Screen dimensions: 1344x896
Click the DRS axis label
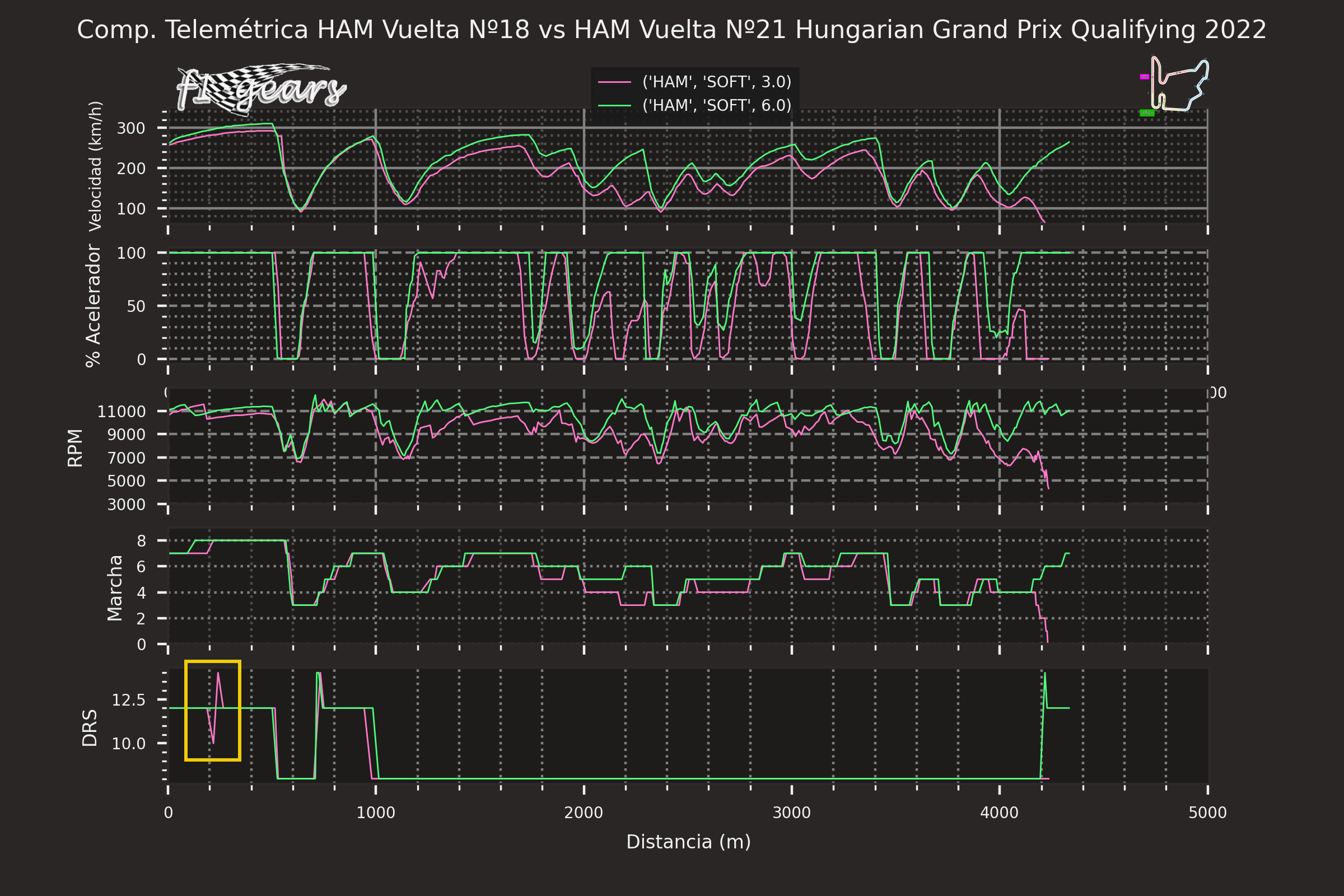[90, 728]
